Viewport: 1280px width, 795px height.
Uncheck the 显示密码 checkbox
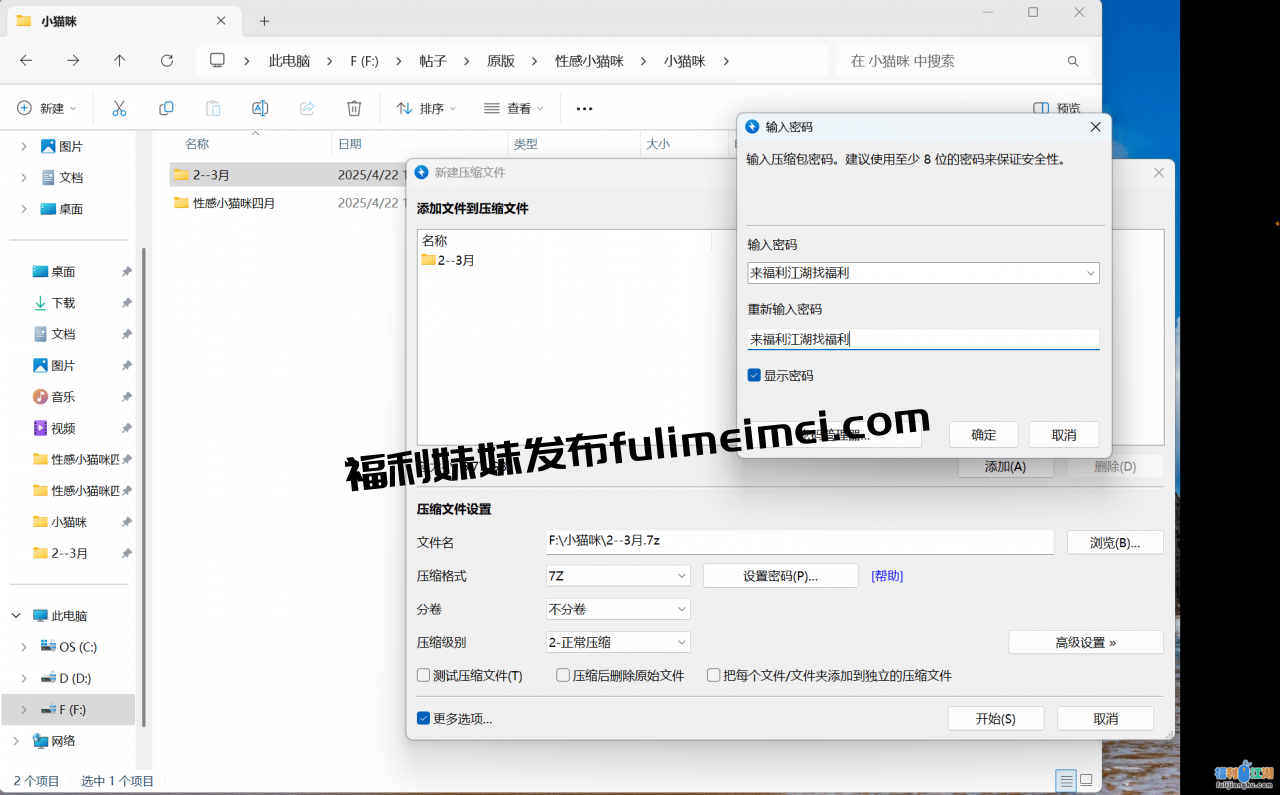[755, 376]
